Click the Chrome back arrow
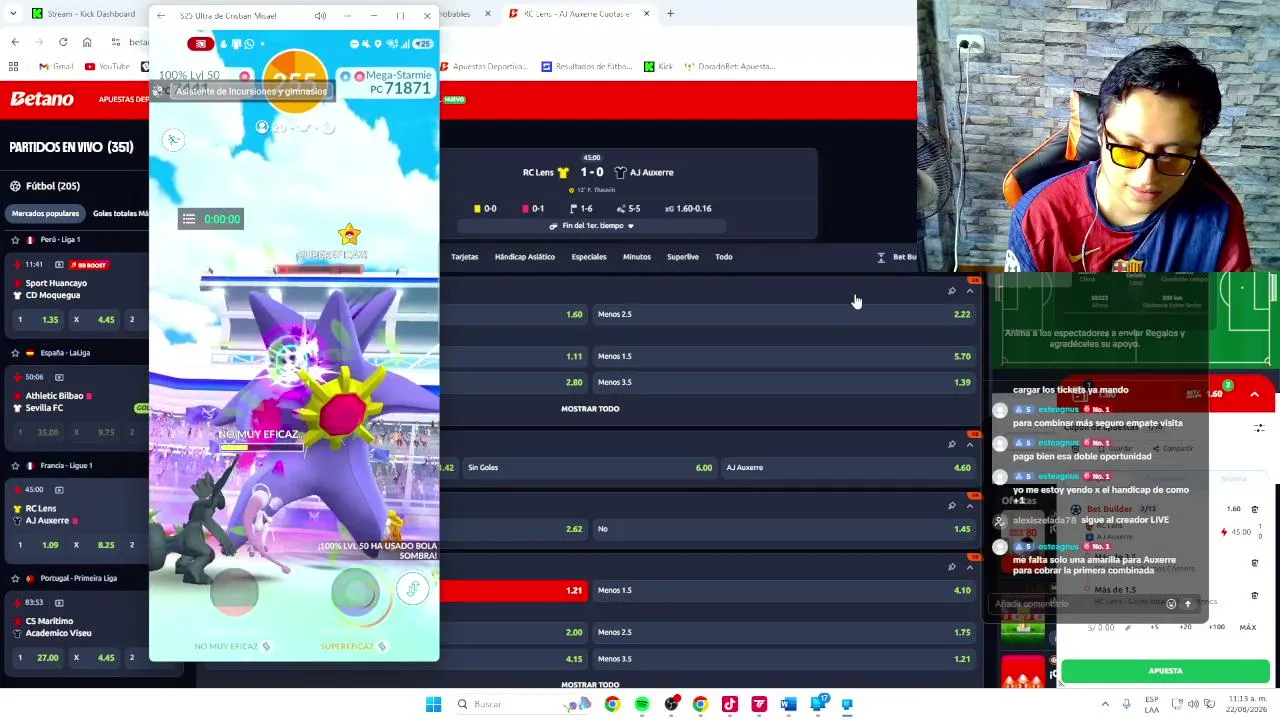1280x720 pixels. [x=15, y=42]
